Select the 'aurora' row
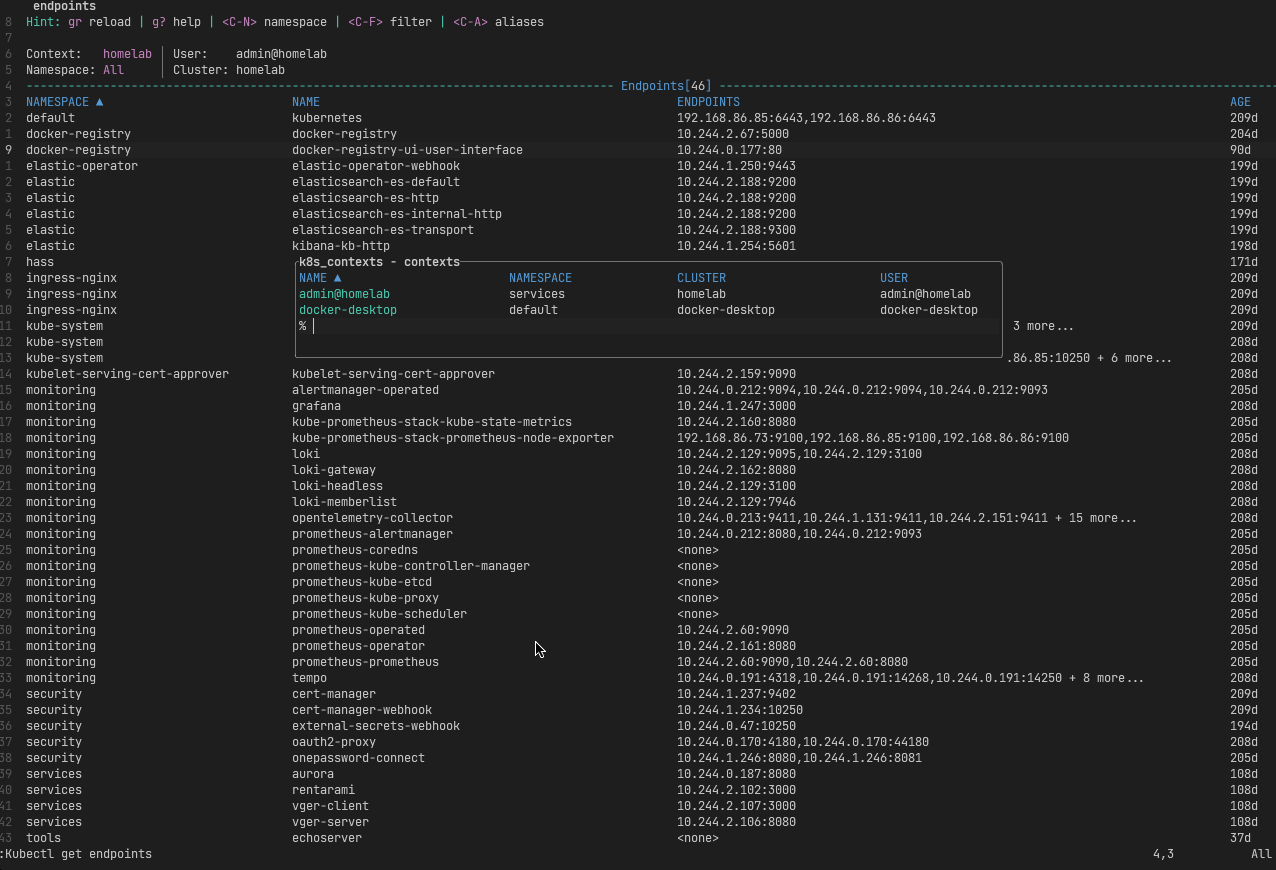This screenshot has height=870, width=1276. 638,774
